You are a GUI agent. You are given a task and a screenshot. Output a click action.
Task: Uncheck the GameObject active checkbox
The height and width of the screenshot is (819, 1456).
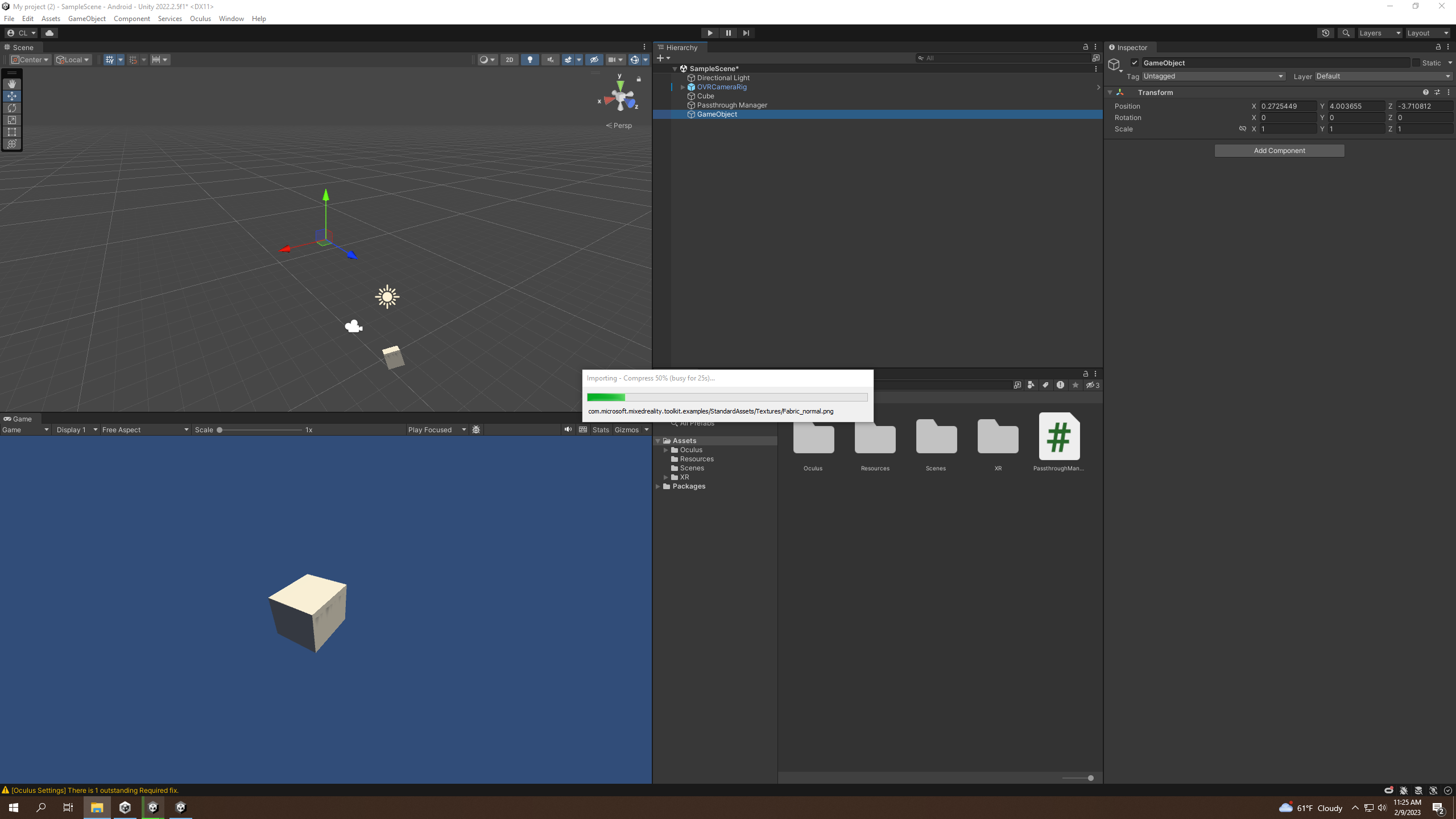pyautogui.click(x=1135, y=63)
